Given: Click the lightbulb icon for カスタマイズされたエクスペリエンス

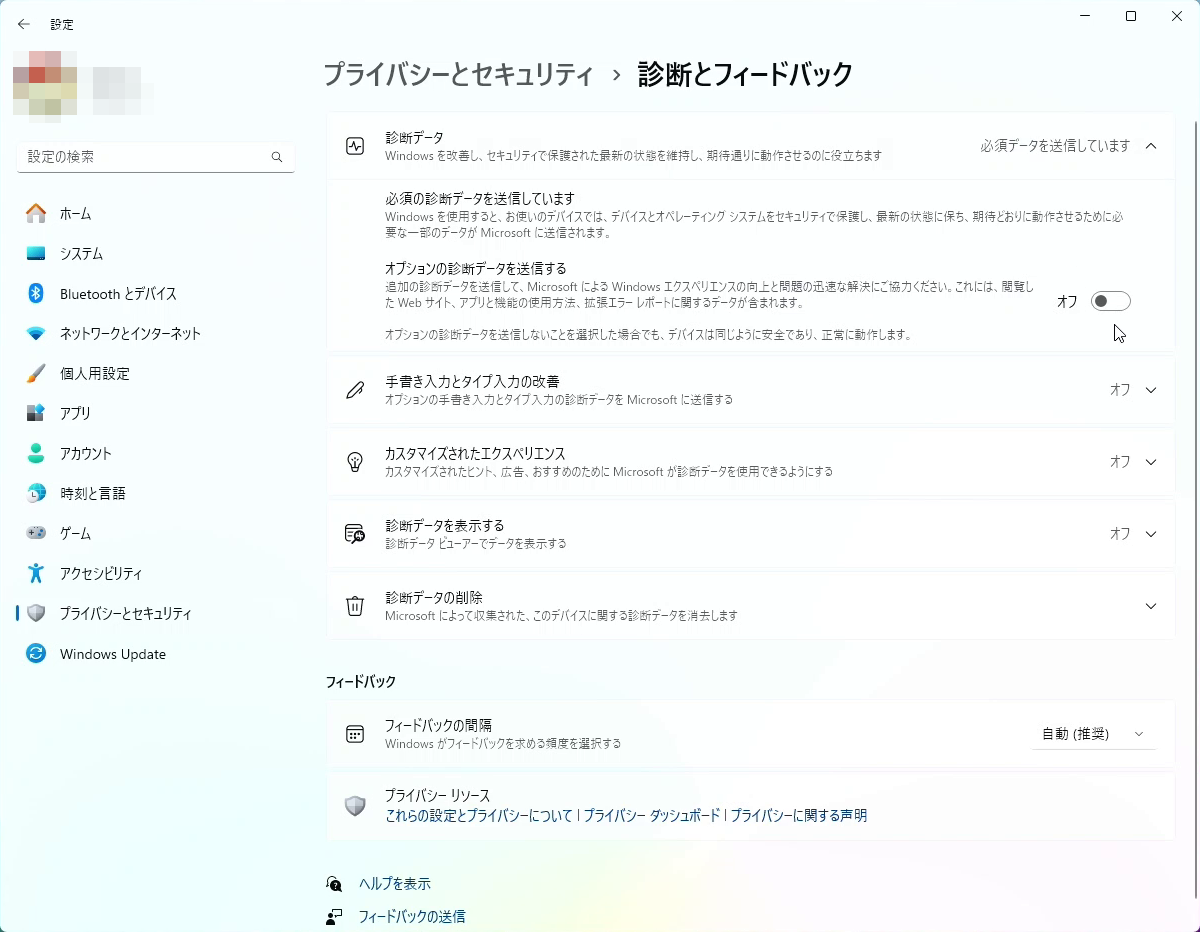Looking at the screenshot, I should click(x=354, y=462).
